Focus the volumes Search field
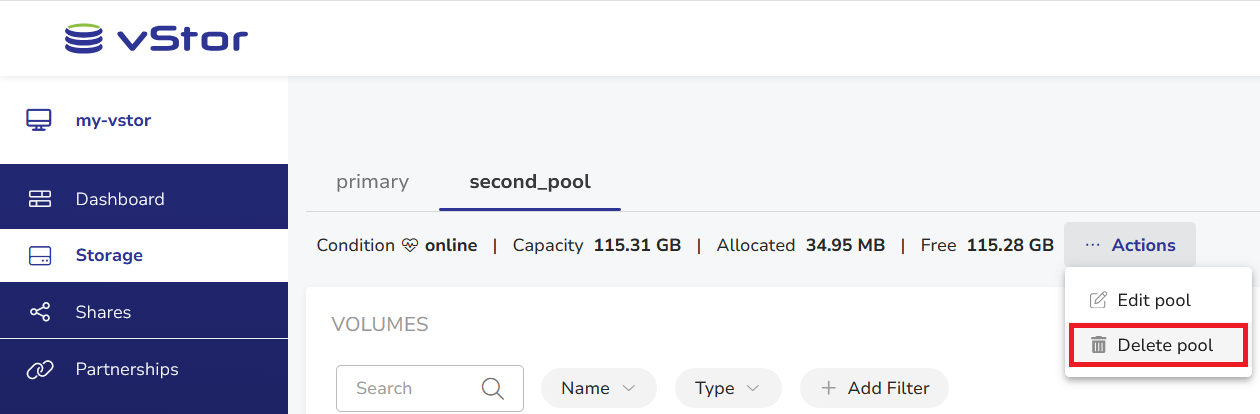The height and width of the screenshot is (414, 1260). 430,388
